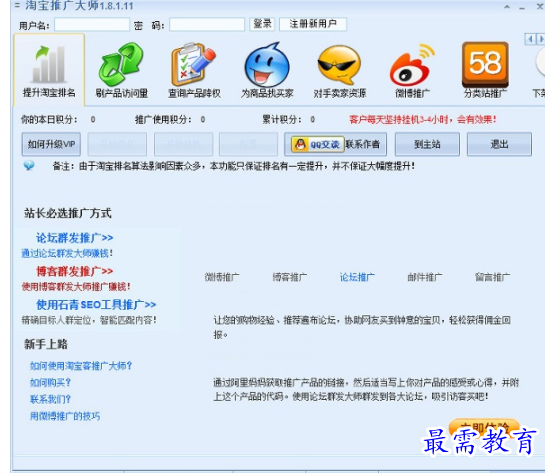Click the red 客户每天坚持挂机 notice text

[423, 120]
